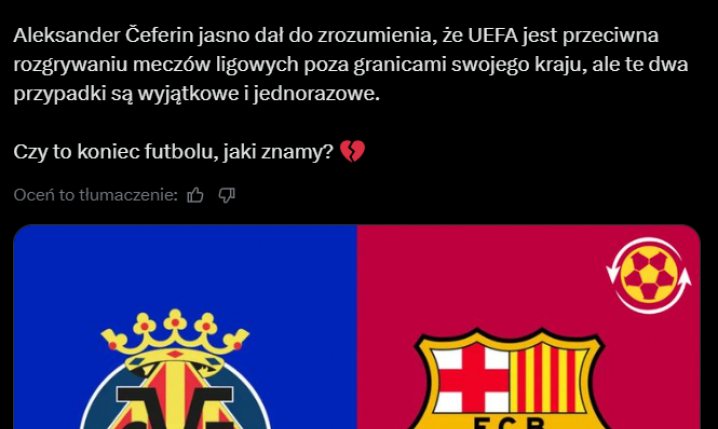Viewport: 718px width, 429px height.
Task: Click the FC Barcelona crest
Action: tap(511, 378)
